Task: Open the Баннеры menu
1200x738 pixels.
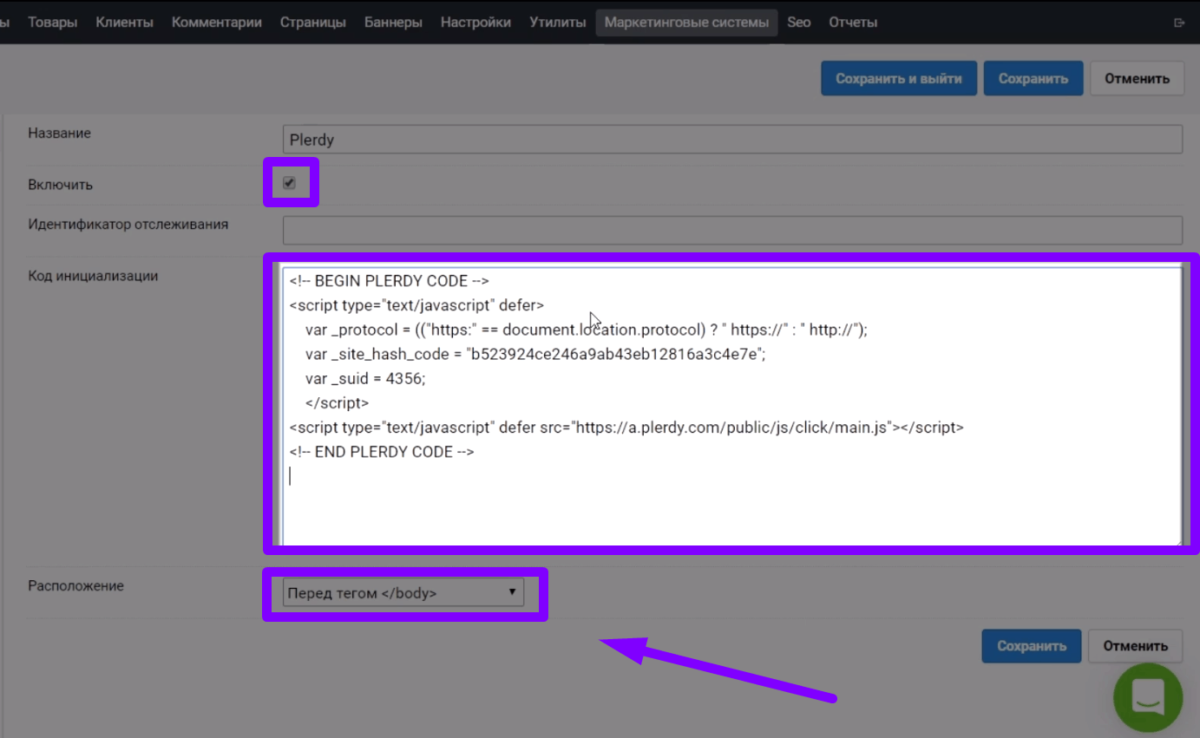Action: pyautogui.click(x=393, y=22)
